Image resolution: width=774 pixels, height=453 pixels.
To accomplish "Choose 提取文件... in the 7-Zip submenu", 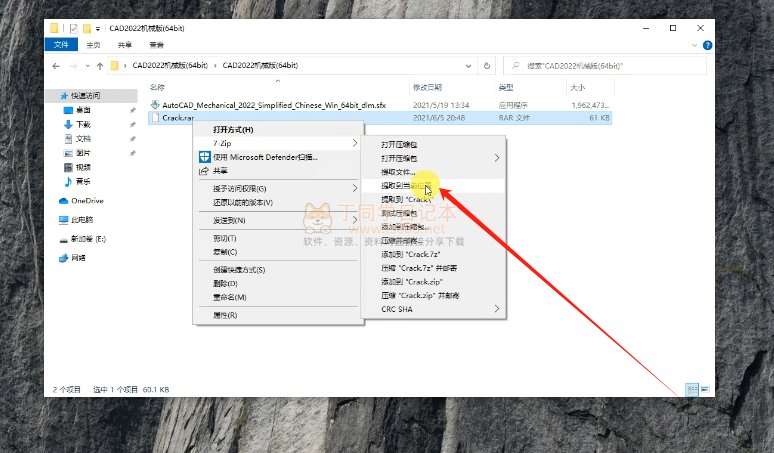I will point(433,172).
